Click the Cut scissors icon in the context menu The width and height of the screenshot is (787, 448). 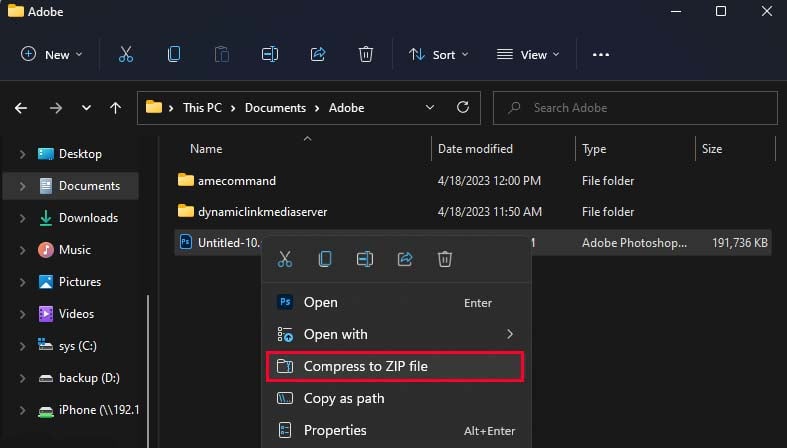285,260
